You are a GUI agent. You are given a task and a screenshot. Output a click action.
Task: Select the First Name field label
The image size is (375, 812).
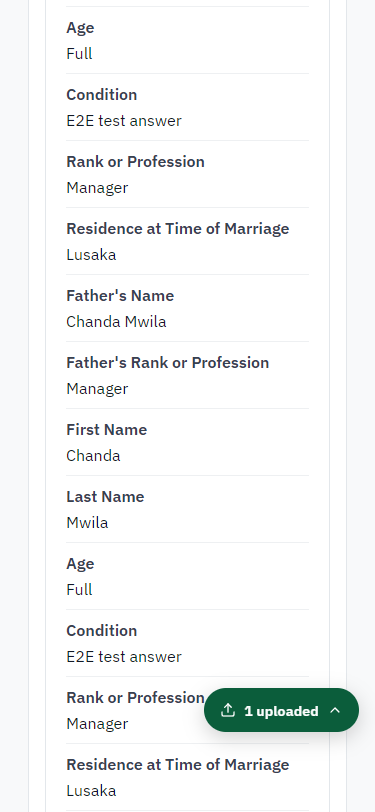tap(107, 430)
